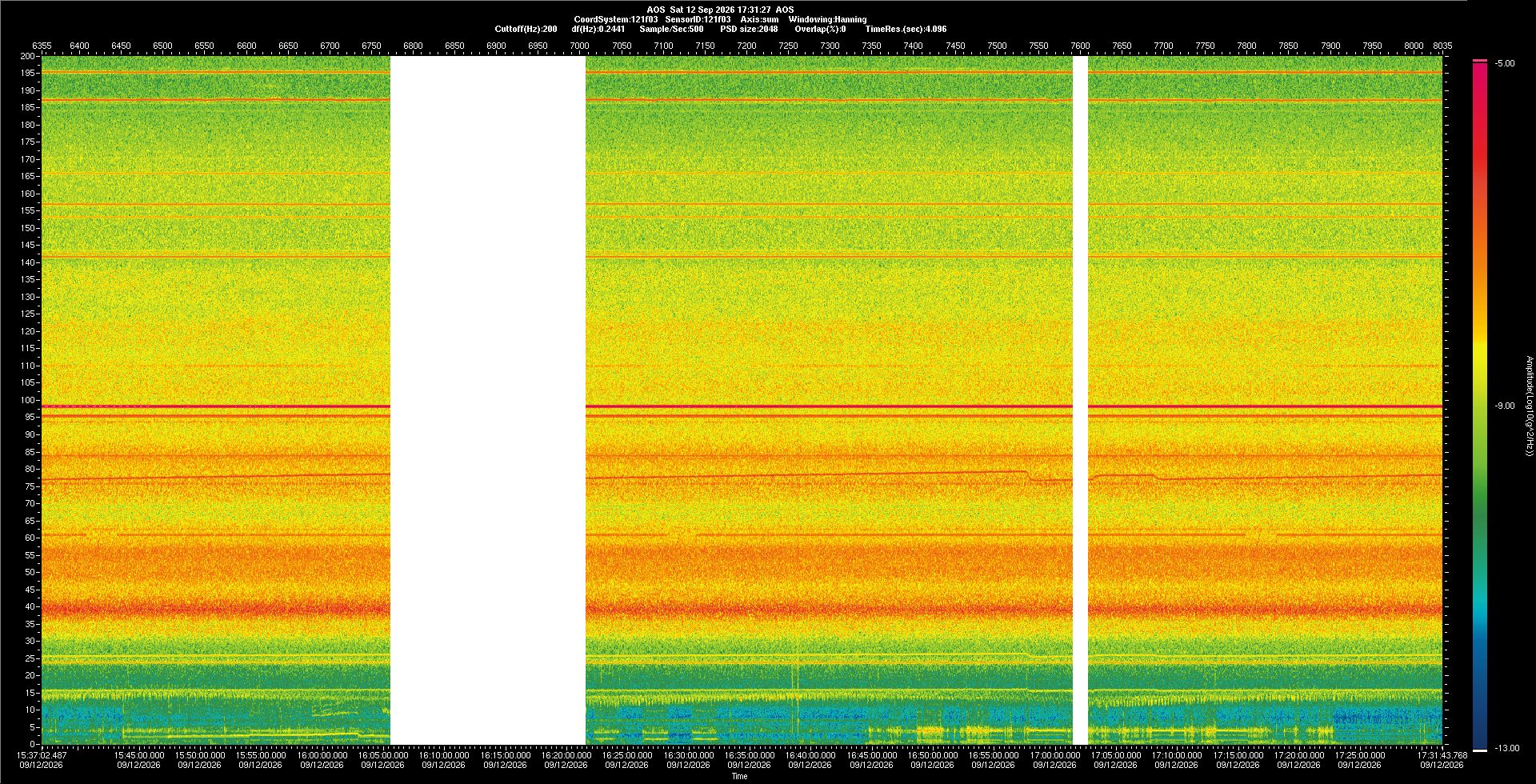
Task: Select the -9.00 midpoint color scale label
Action: pos(1505,406)
